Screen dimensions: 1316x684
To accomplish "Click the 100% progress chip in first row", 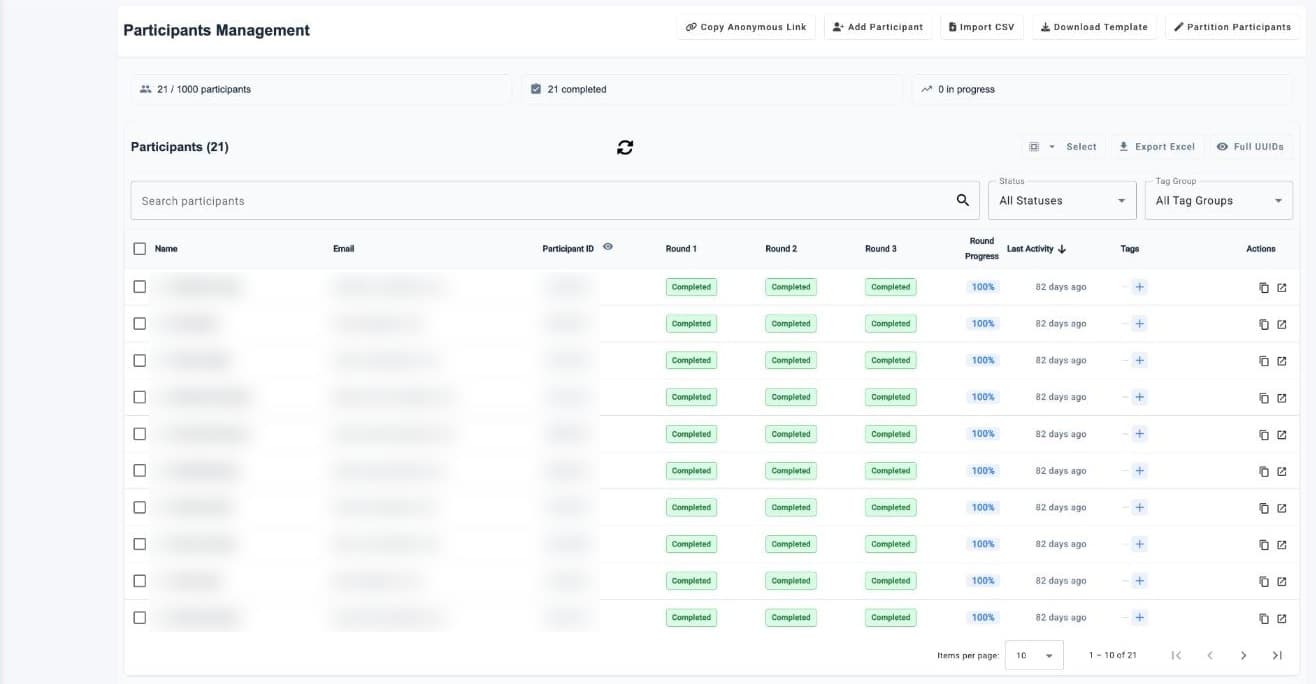I will tap(983, 287).
